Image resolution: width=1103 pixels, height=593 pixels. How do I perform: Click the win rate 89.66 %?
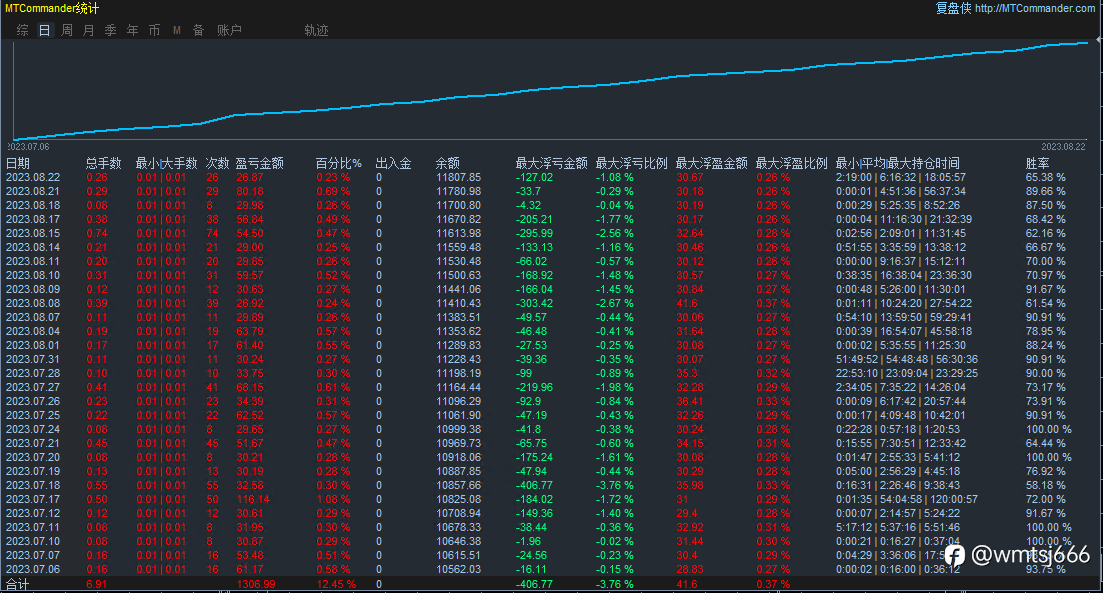pyautogui.click(x=1045, y=191)
